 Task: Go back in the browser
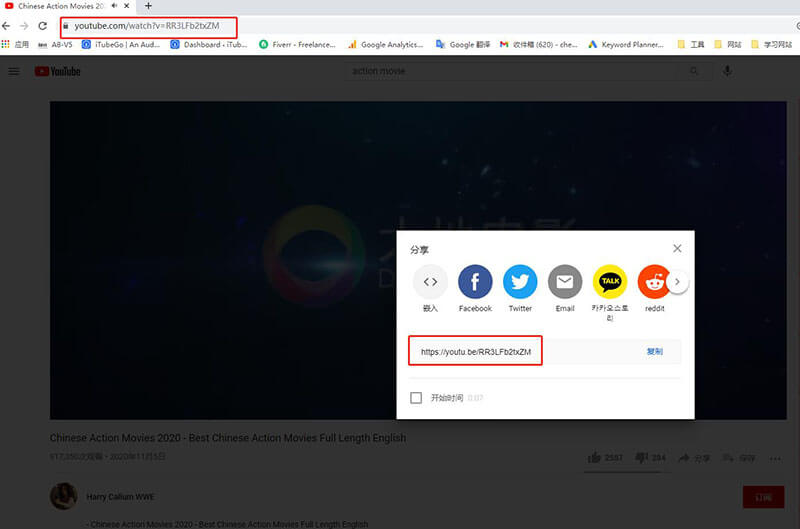pos(6,26)
